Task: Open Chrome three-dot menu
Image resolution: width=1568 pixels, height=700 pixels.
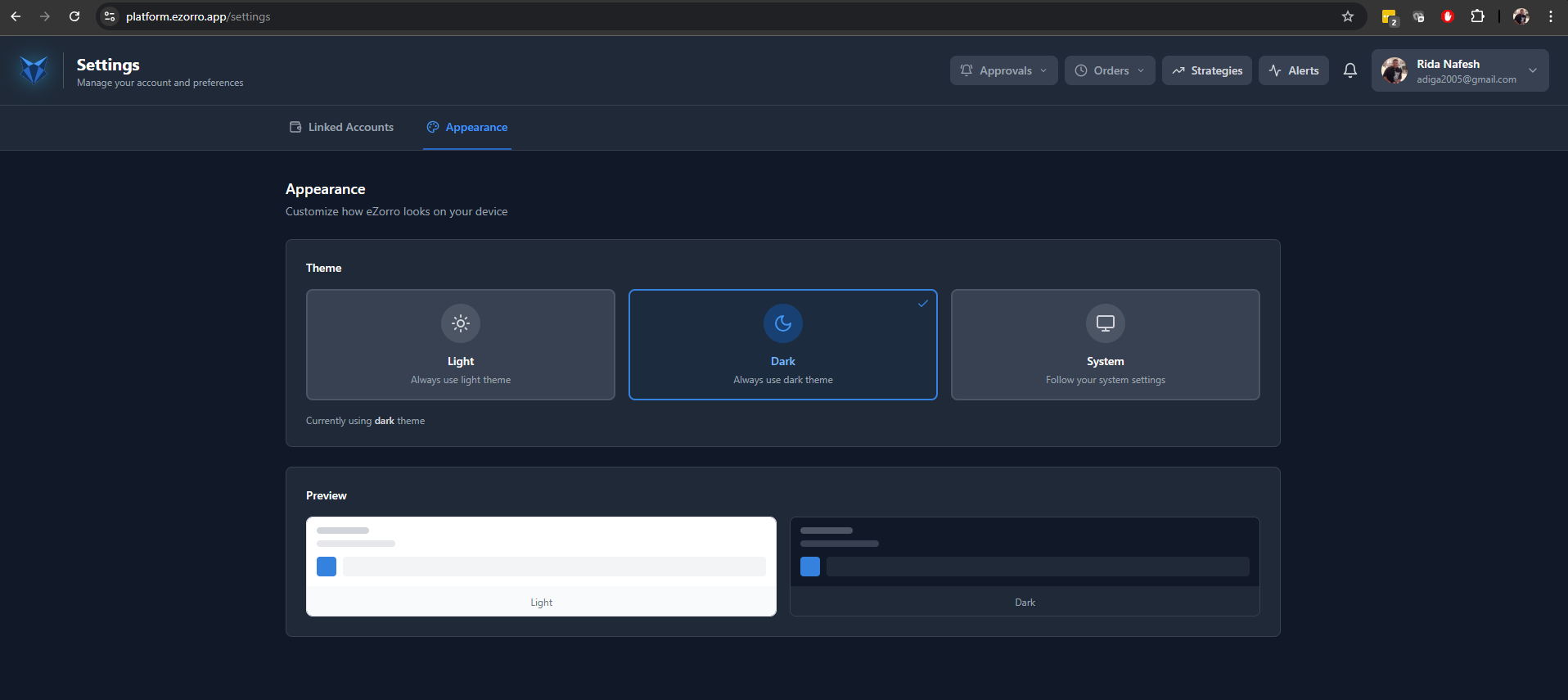Action: 1551,16
